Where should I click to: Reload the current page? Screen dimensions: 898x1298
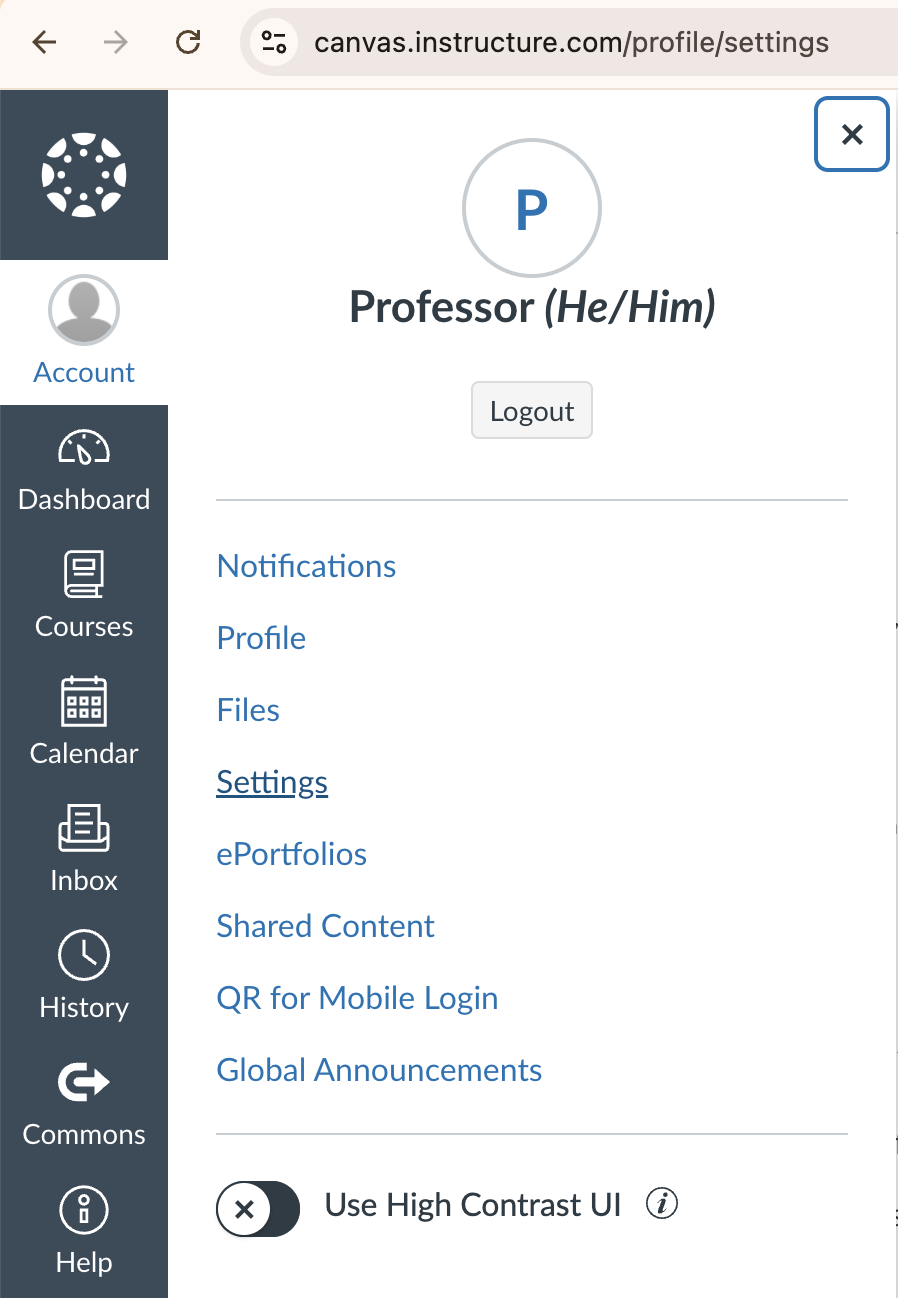(x=187, y=43)
